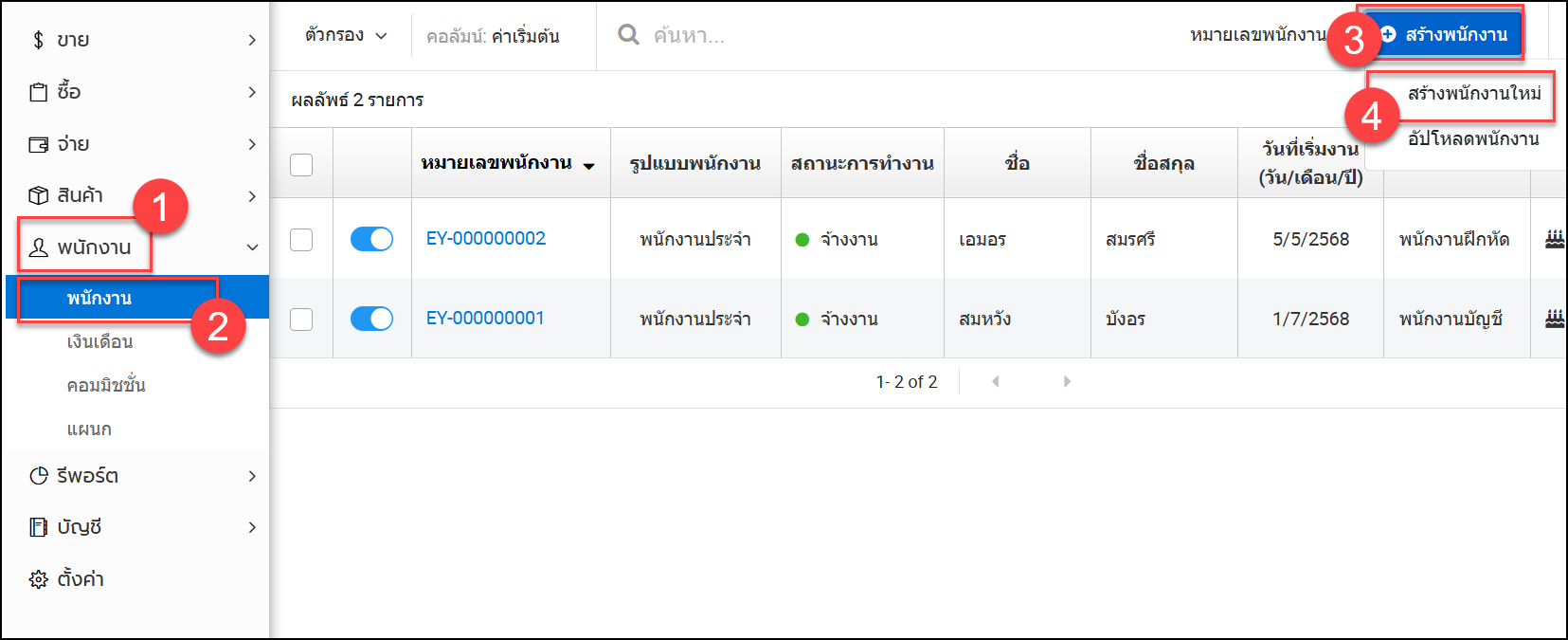Sort by หมายเลขพนักงาน column arrow
This screenshot has height=640, width=1568.
coord(588,166)
